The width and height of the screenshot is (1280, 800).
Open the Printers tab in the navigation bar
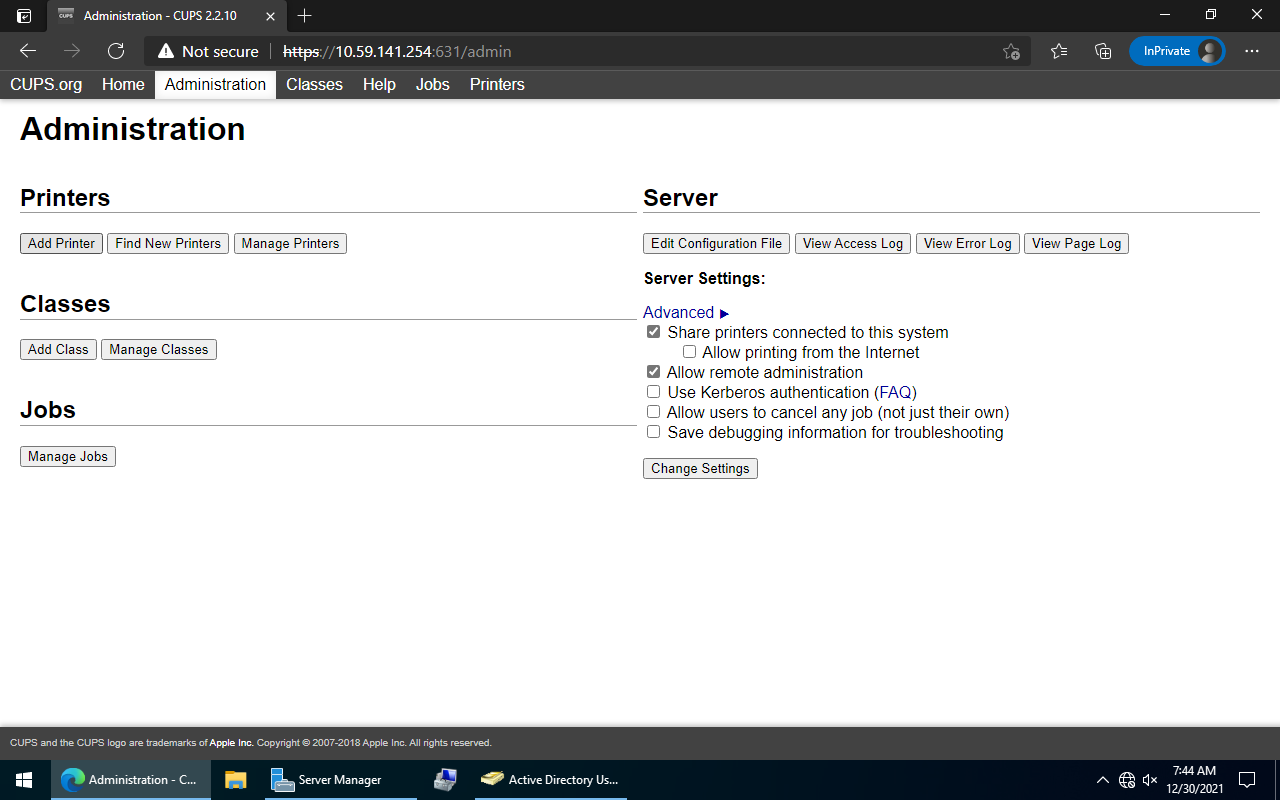pos(497,85)
